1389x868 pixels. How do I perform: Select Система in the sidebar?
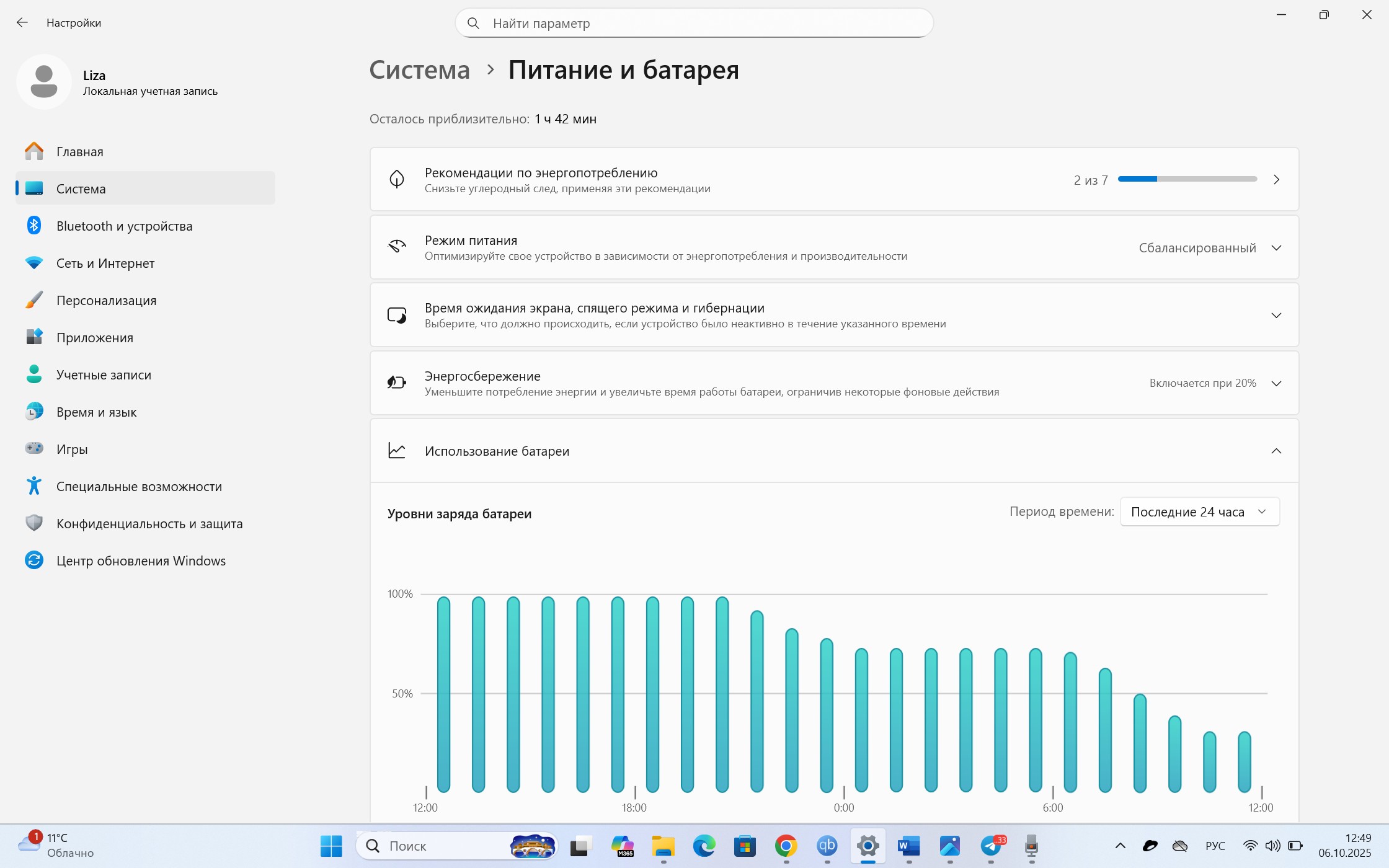(x=145, y=188)
